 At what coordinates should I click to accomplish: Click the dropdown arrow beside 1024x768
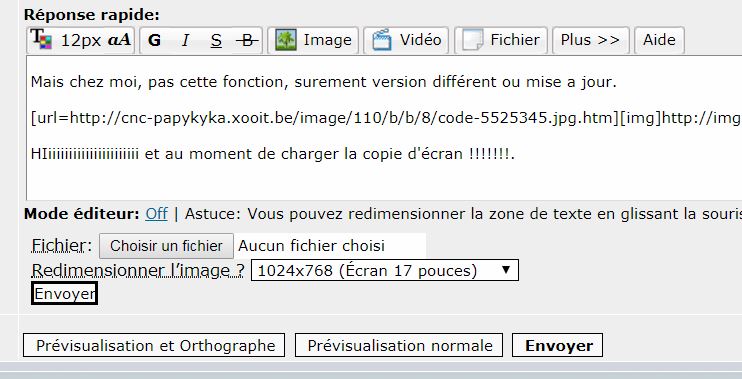pyautogui.click(x=506, y=270)
